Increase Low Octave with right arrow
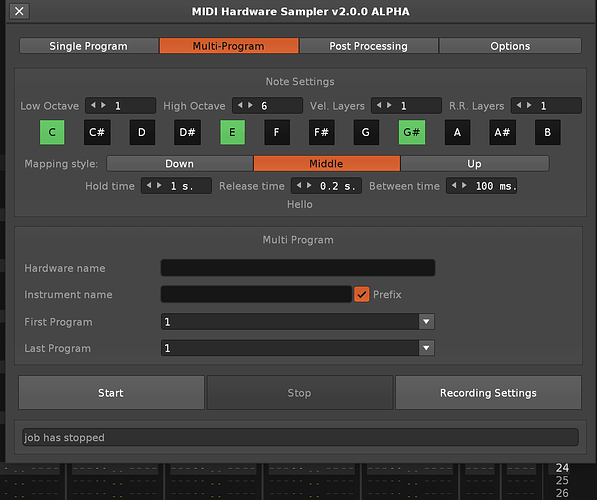Image resolution: width=597 pixels, height=500 pixels. [x=104, y=105]
